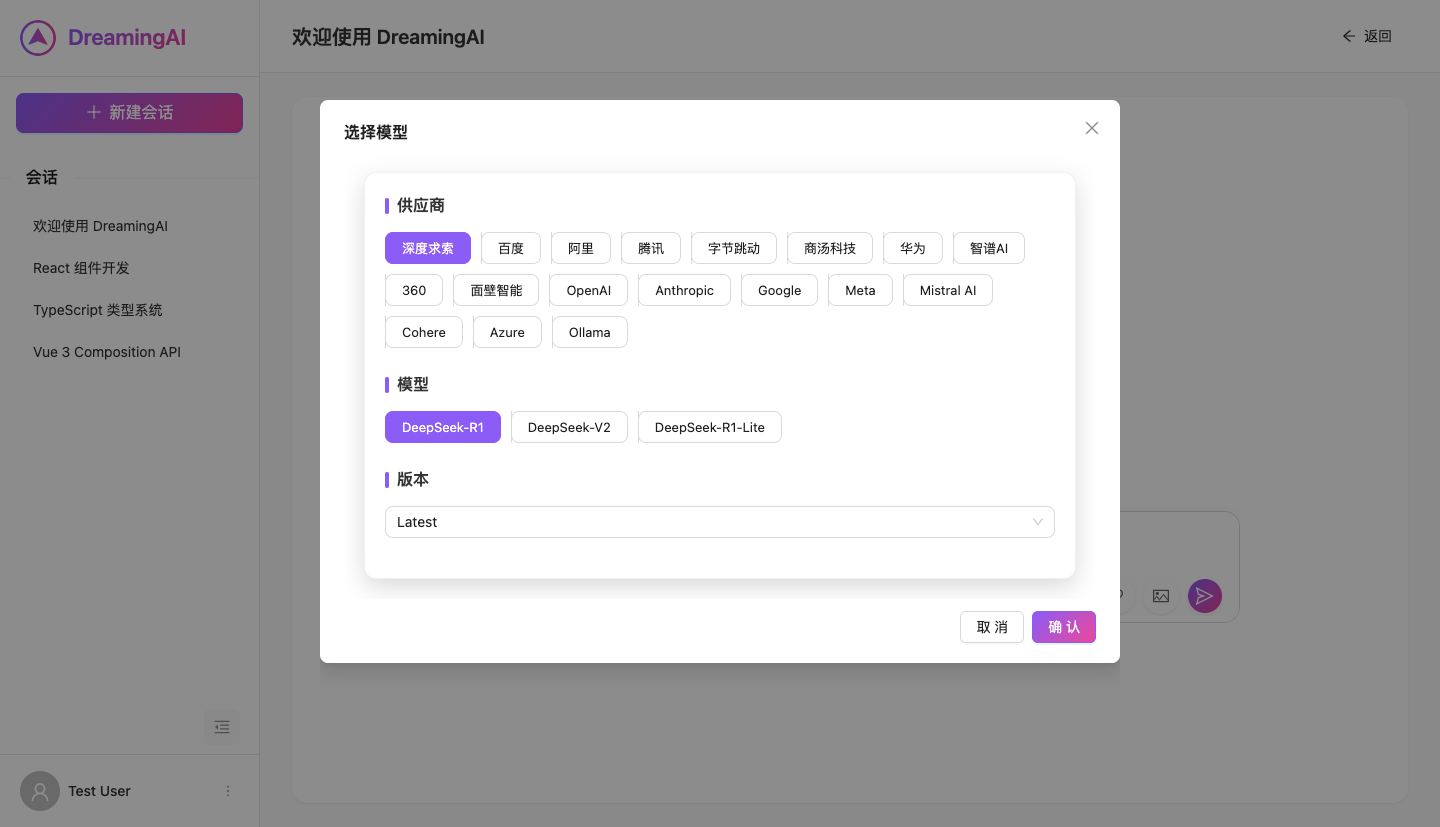1440x827 pixels.
Task: Pick the Azure provider
Action: click(507, 332)
